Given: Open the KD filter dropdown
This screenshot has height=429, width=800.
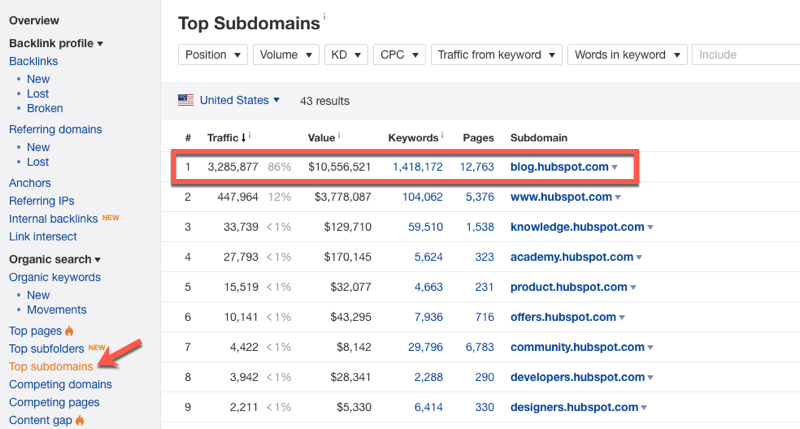Looking at the screenshot, I should 346,55.
